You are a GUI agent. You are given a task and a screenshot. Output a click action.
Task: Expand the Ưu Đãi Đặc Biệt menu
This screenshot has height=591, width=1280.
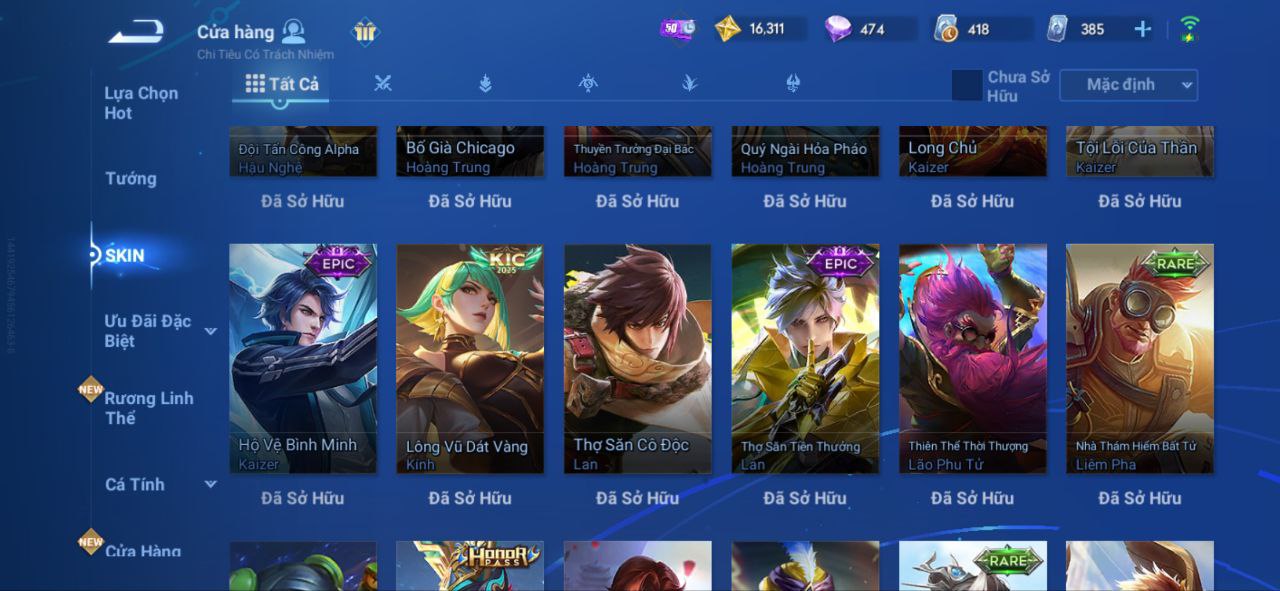tap(210, 331)
